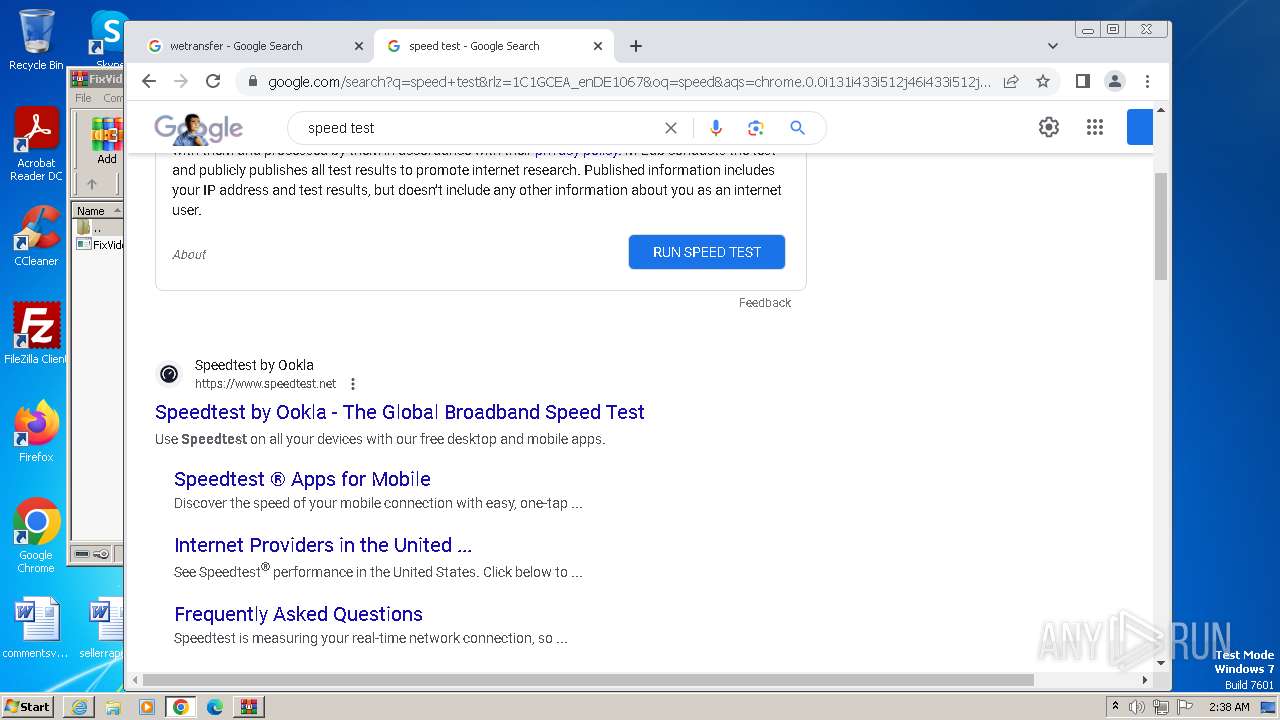The width and height of the screenshot is (1280, 720).
Task: Click the vertical page scrollbar thumb
Action: tap(1161, 226)
